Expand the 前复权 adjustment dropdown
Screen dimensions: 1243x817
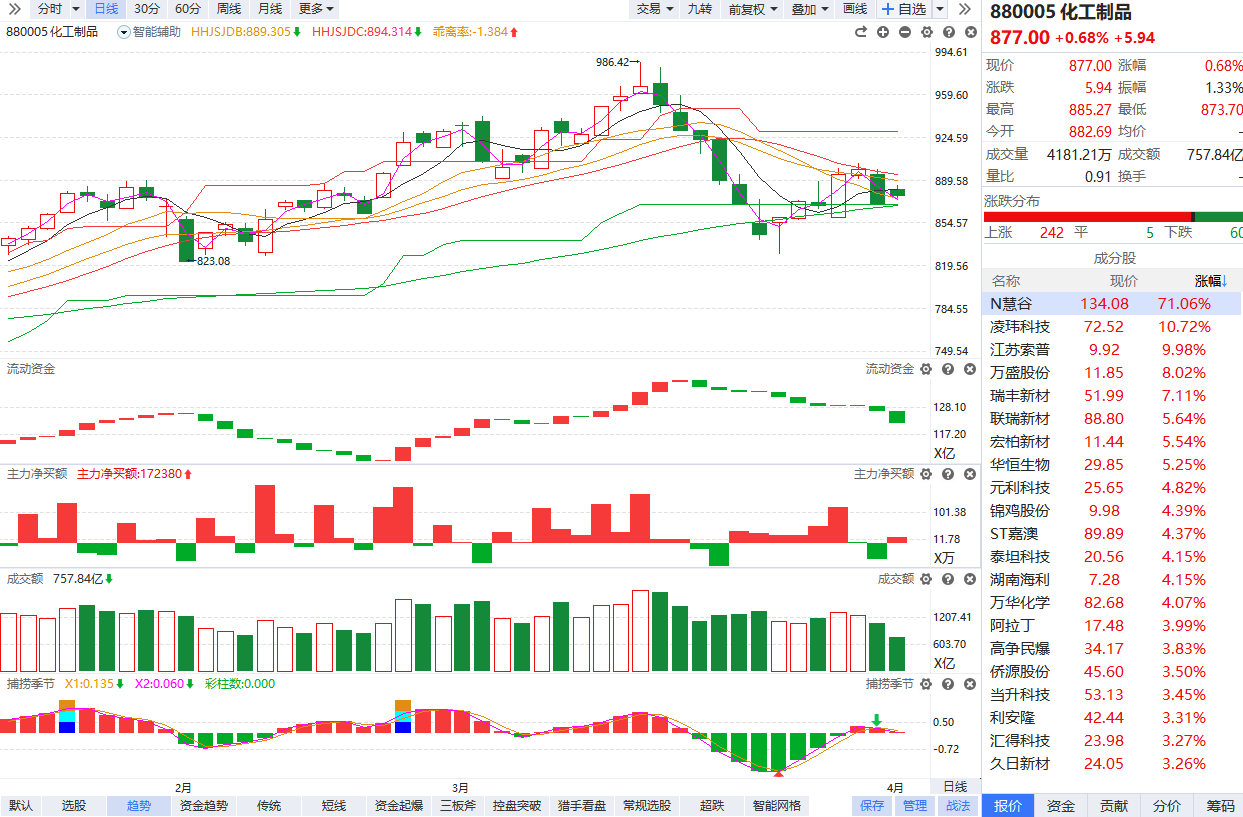click(752, 9)
